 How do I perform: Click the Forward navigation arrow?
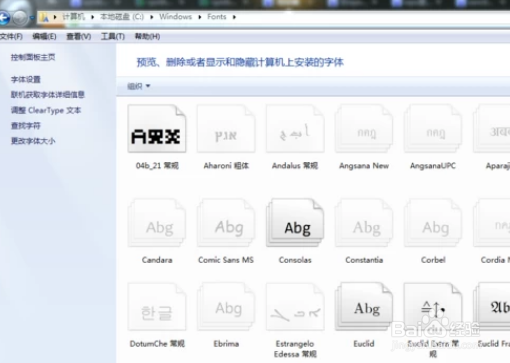pos(20,17)
